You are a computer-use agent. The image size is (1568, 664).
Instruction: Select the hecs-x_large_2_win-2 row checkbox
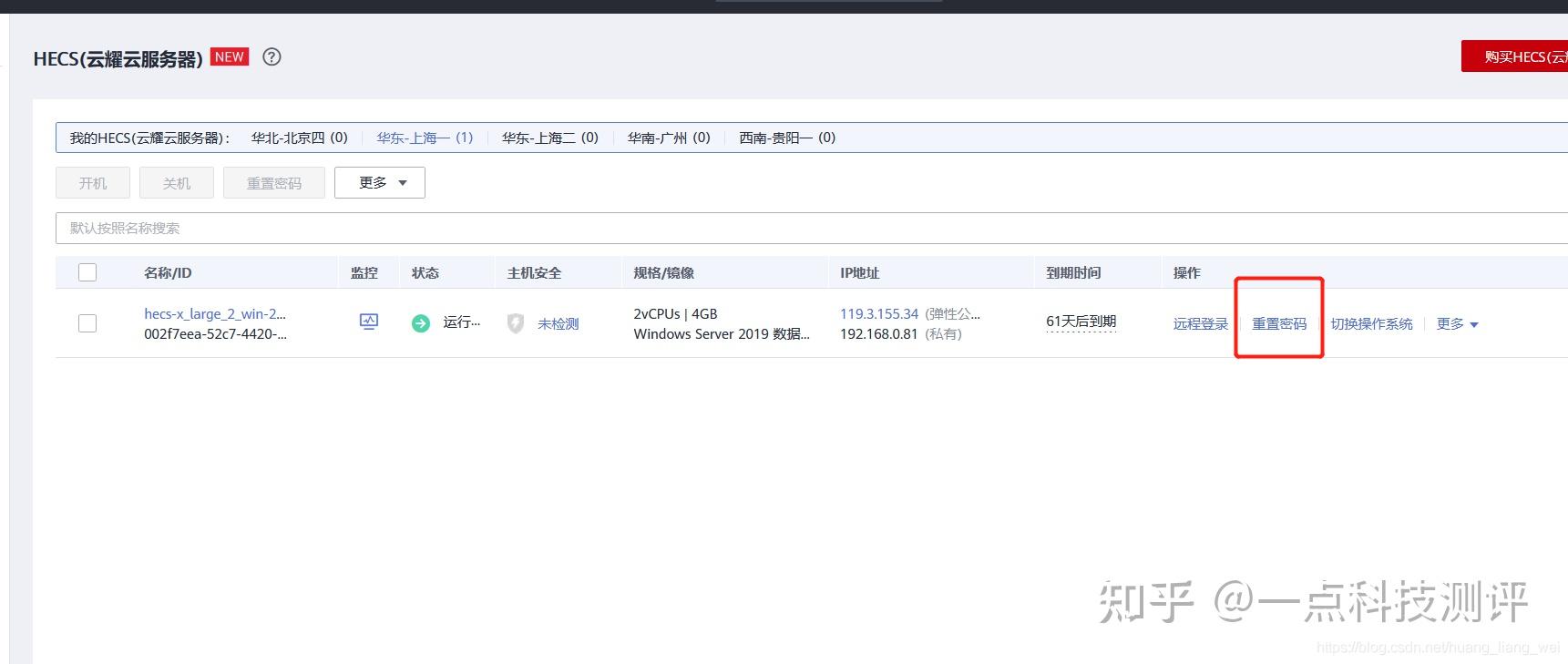coord(87,323)
